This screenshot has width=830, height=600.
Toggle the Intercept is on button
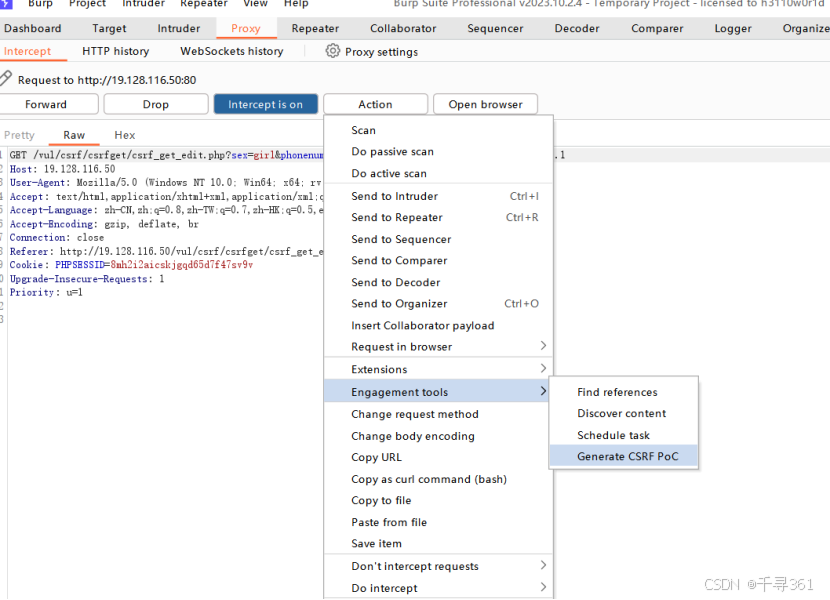pos(266,104)
